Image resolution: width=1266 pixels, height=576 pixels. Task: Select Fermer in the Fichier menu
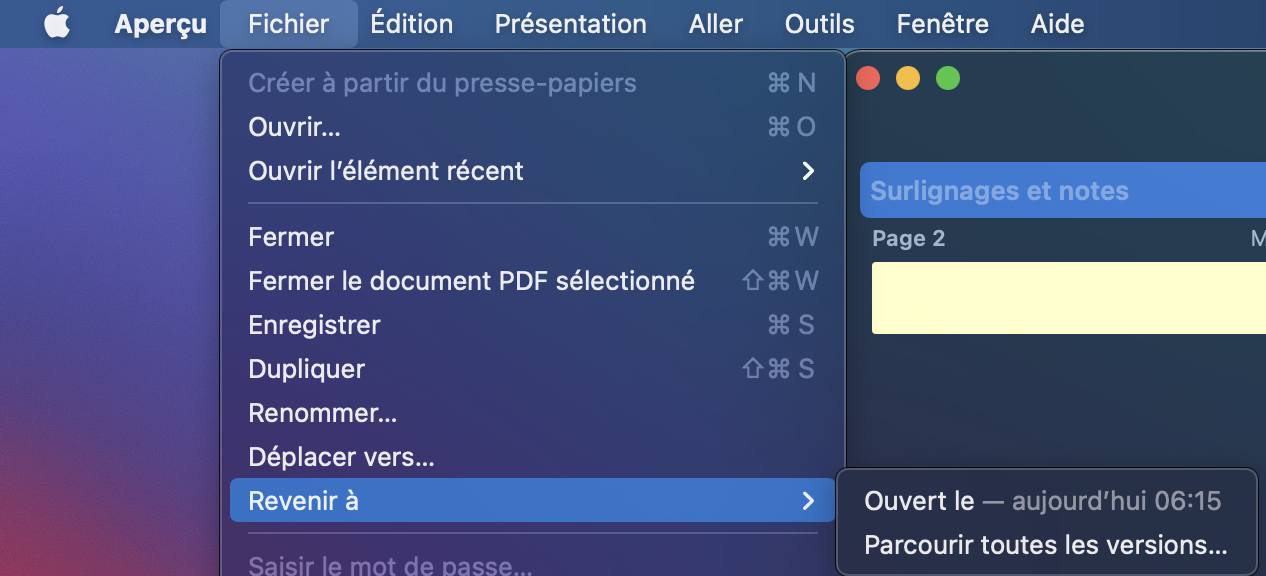291,237
